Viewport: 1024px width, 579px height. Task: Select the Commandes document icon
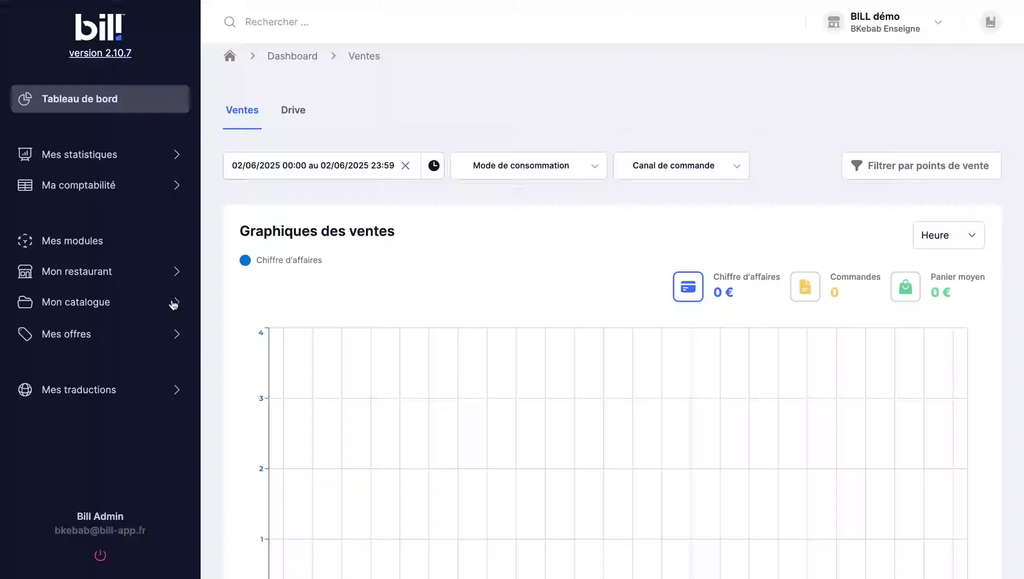[x=805, y=286]
